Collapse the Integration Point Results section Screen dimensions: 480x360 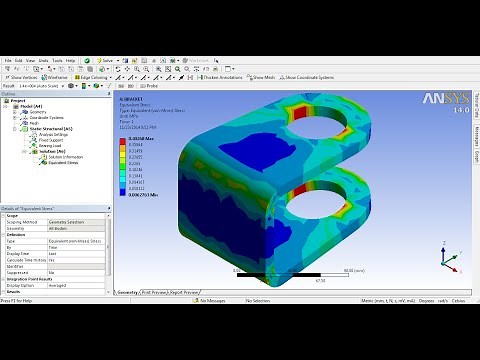tap(4, 279)
